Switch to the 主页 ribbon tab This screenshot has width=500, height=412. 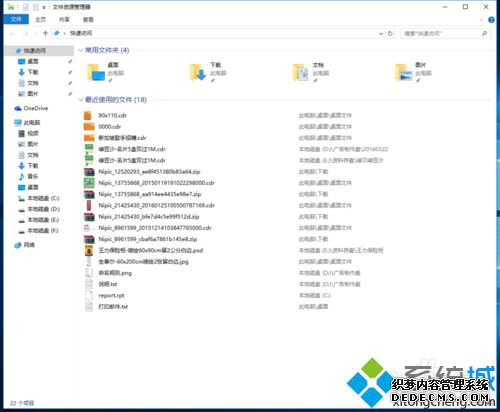click(x=40, y=20)
